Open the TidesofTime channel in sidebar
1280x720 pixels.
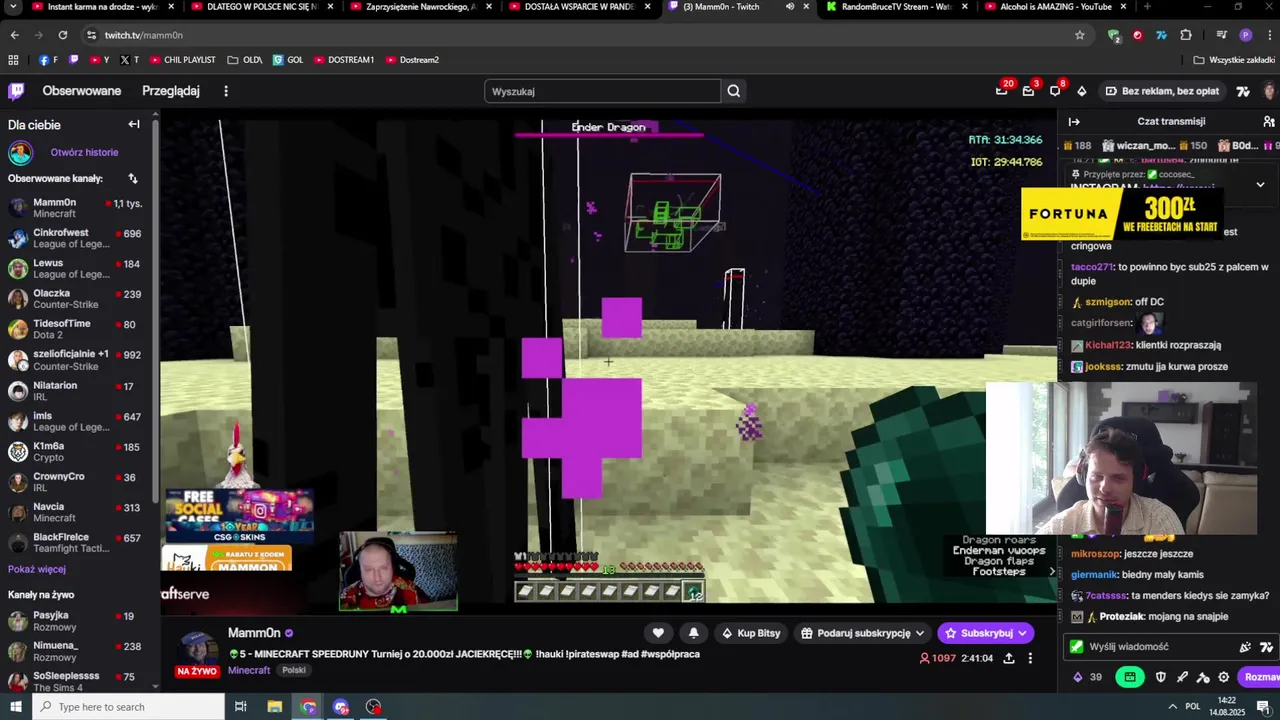click(78, 329)
